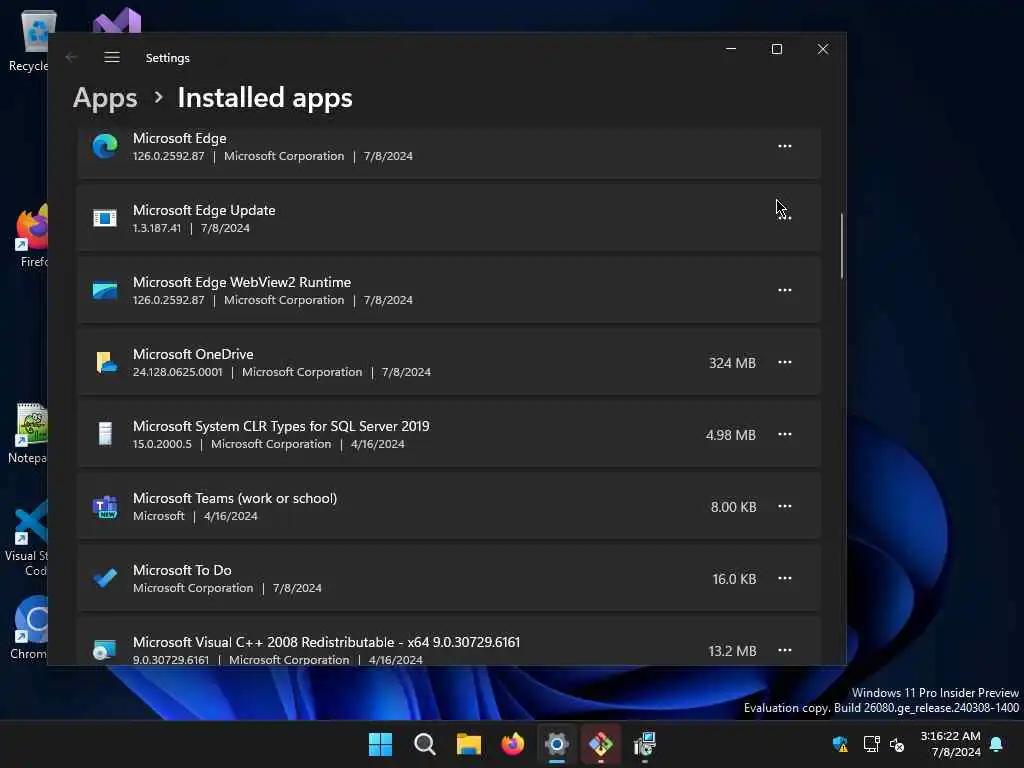Open more options for Microsoft Edge
Viewport: 1024px width, 768px height.
point(785,146)
